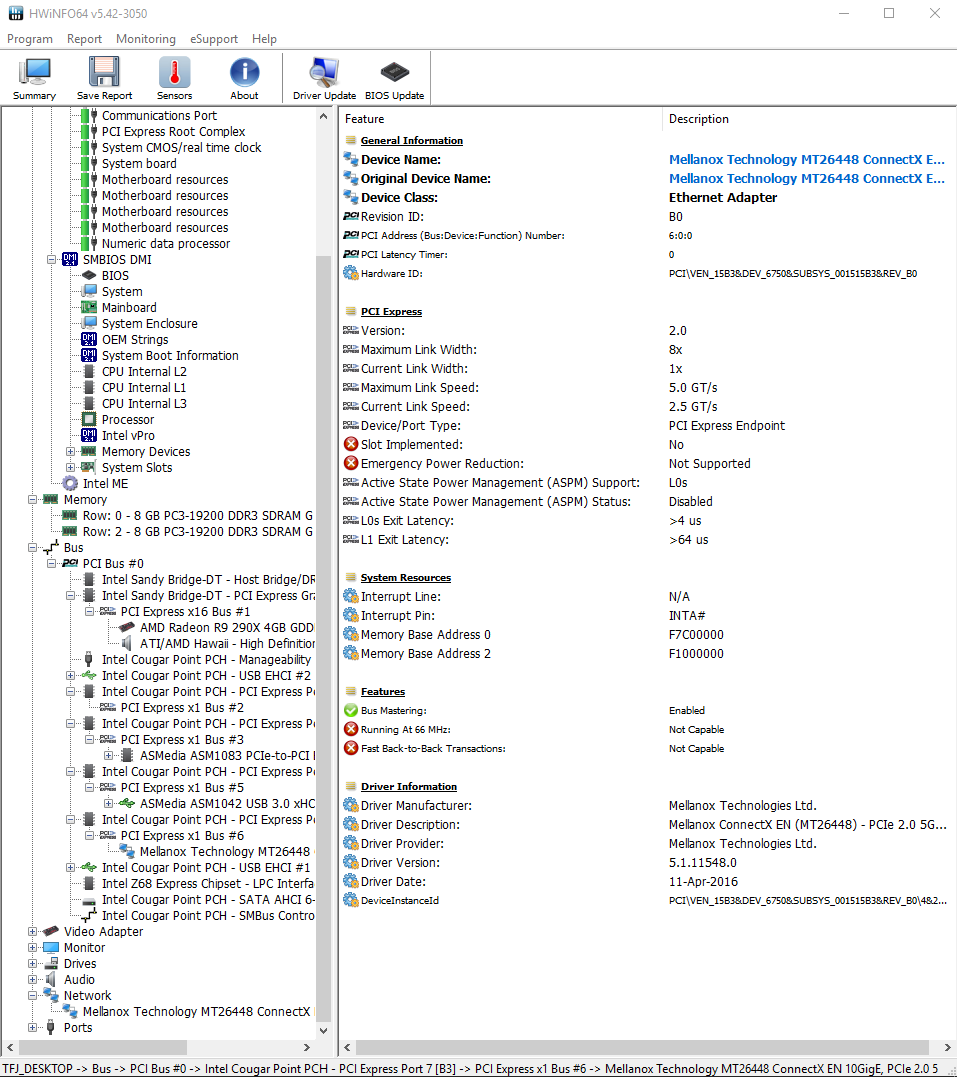This screenshot has height=1077, width=957.
Task: Select Intel Cougar Point PCH SATA AHCI entry
Action: (x=208, y=900)
